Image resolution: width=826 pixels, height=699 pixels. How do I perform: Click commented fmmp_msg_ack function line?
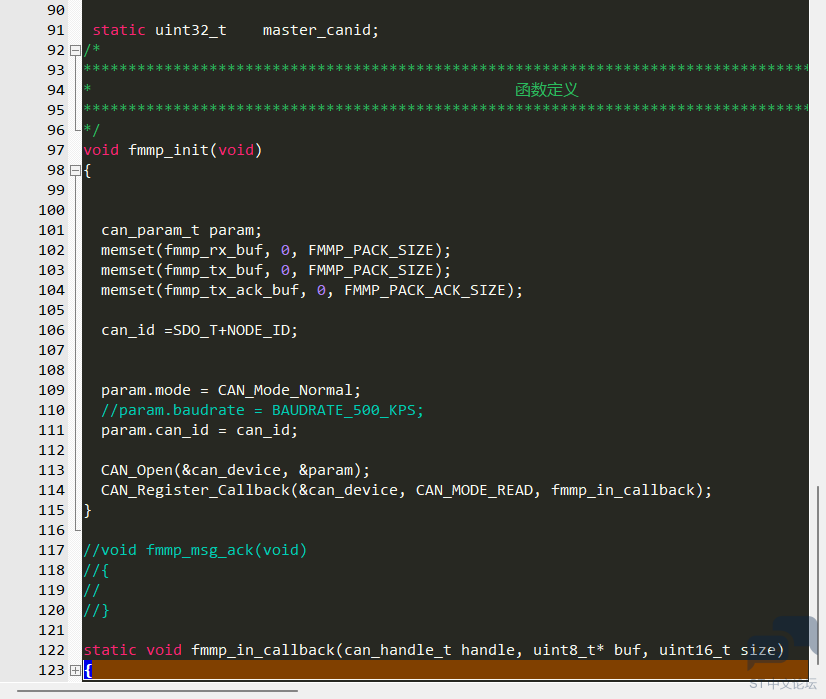[x=195, y=550]
